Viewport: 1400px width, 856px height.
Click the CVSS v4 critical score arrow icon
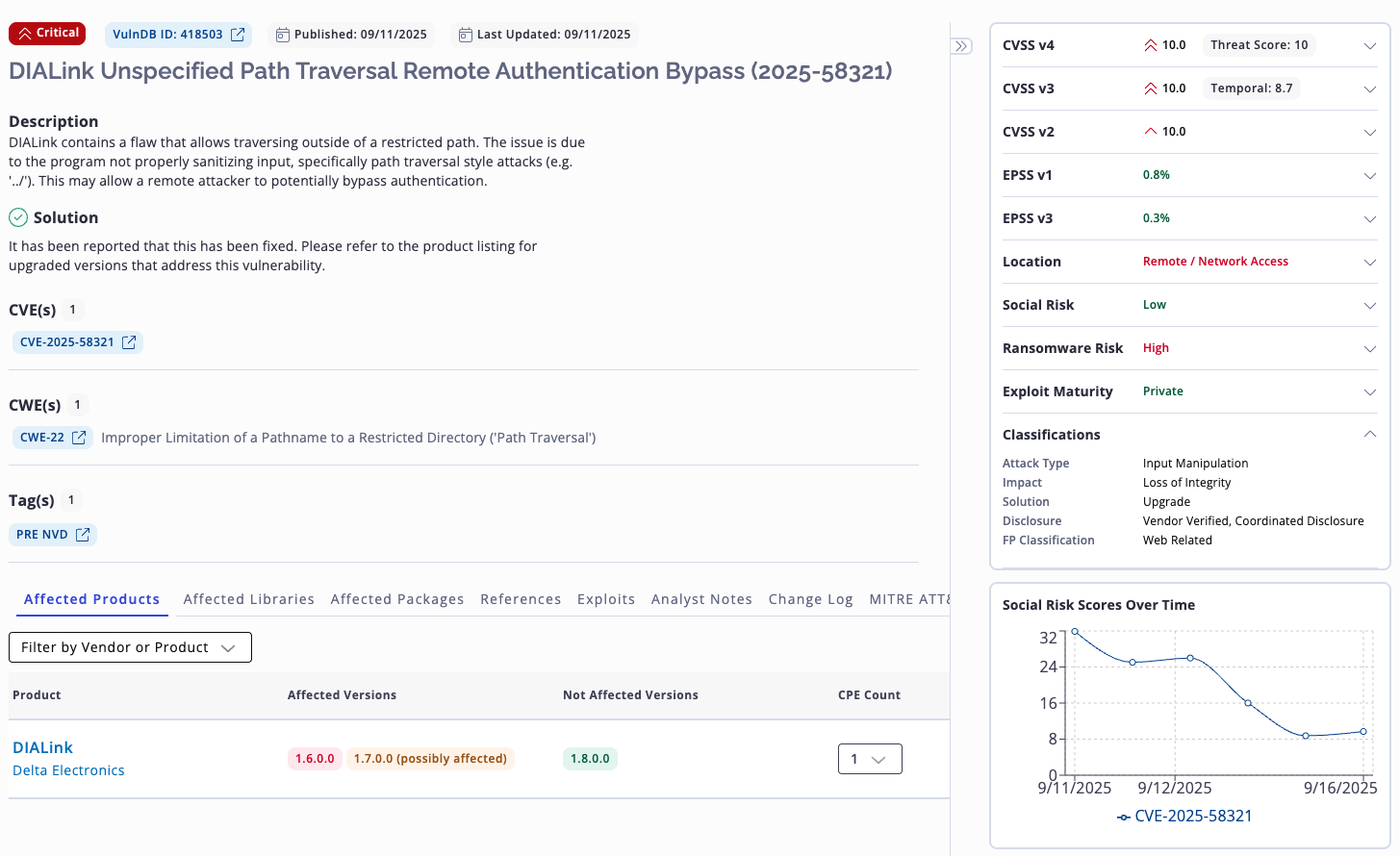click(x=1150, y=45)
